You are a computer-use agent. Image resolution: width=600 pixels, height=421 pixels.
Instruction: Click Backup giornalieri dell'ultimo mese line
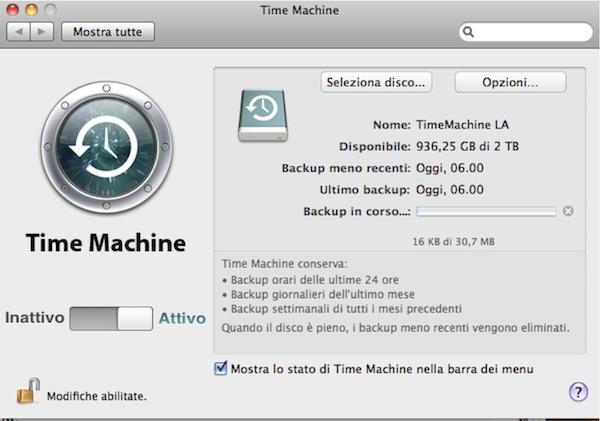coord(323,294)
